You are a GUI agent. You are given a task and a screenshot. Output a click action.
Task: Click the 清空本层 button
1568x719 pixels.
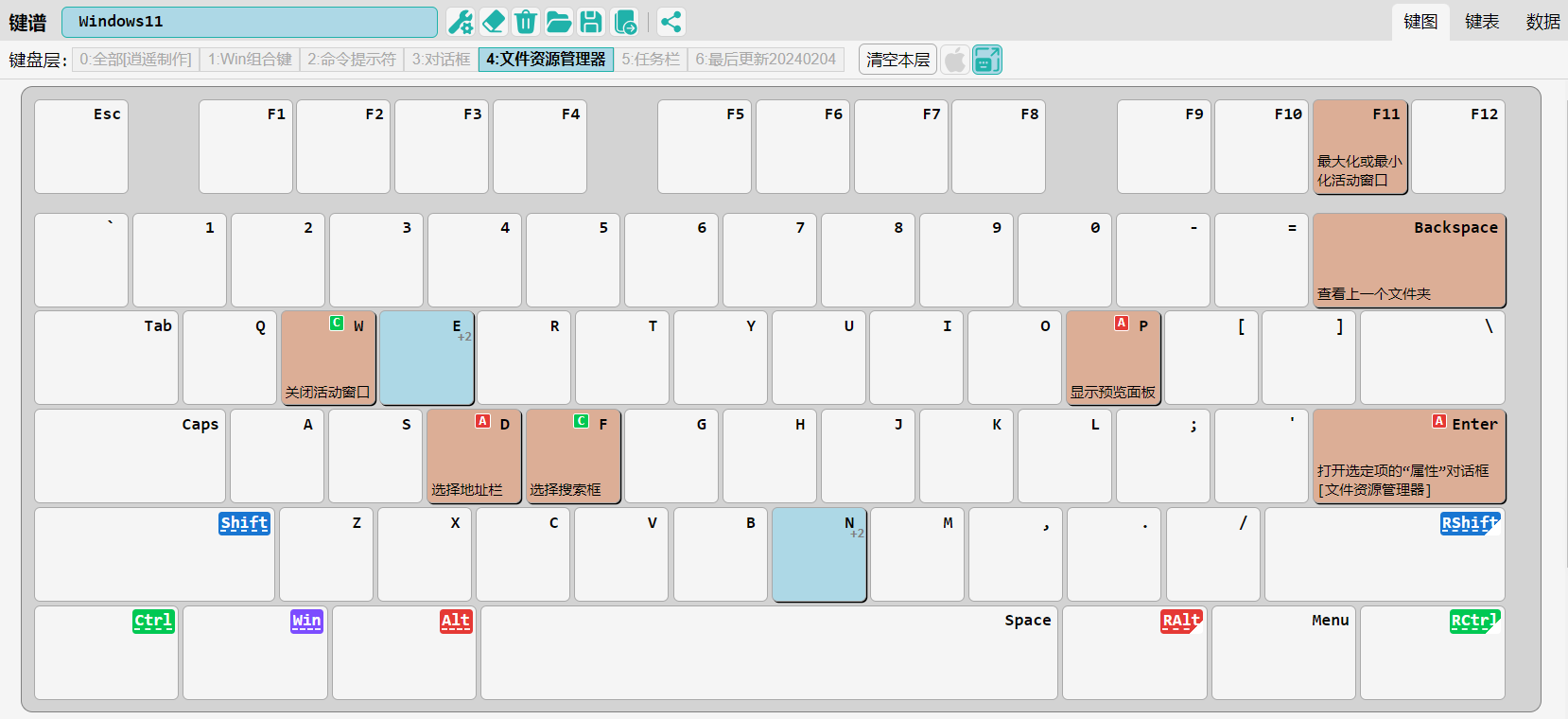coord(897,60)
